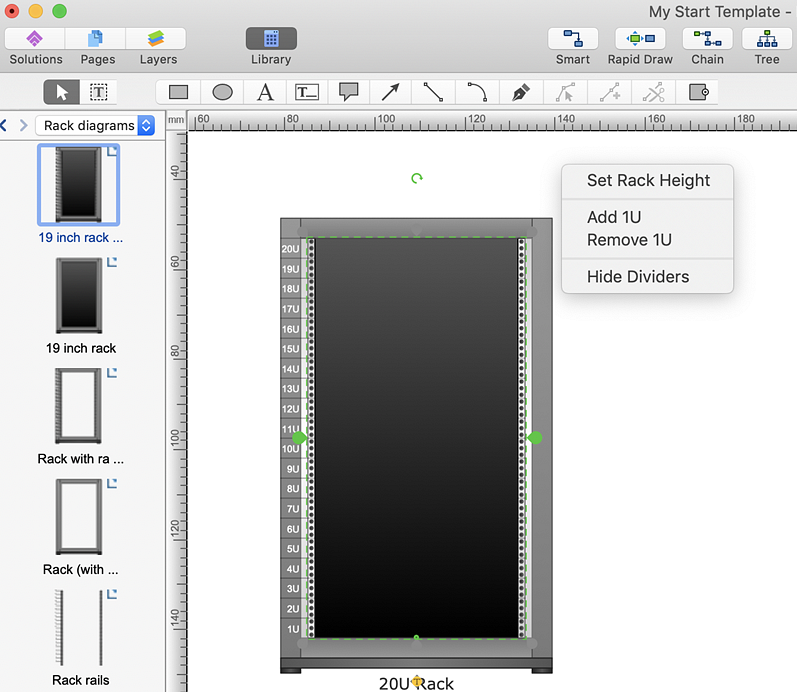
Task: Pick the Text tool with letter A
Action: pos(265,92)
